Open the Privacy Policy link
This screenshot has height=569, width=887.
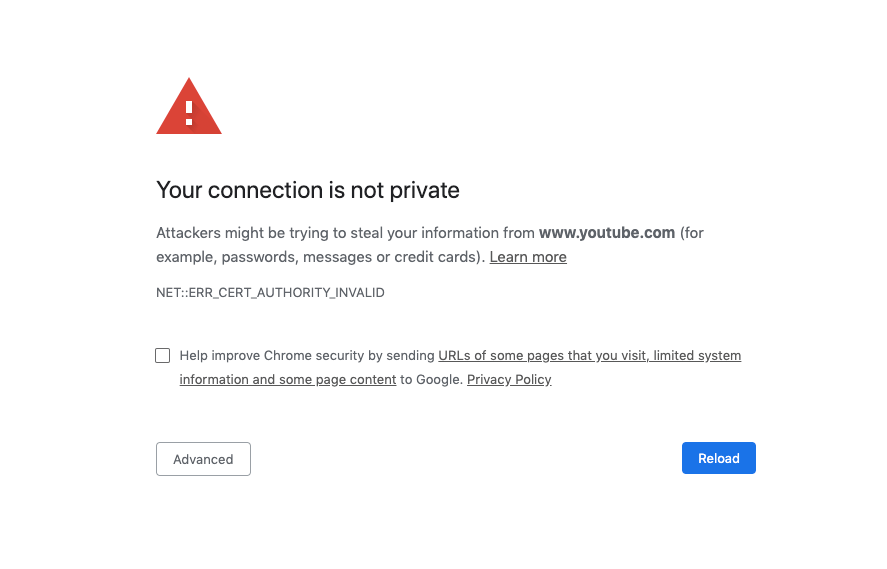(509, 380)
